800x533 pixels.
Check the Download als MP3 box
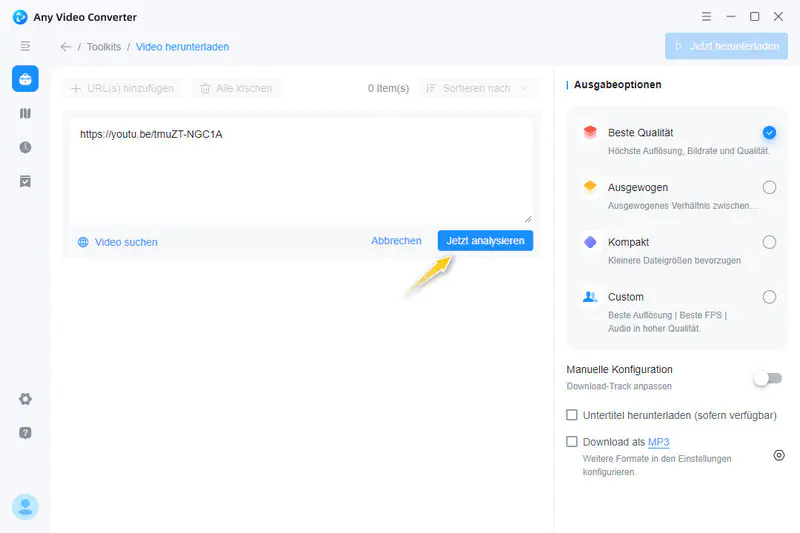[572, 442]
